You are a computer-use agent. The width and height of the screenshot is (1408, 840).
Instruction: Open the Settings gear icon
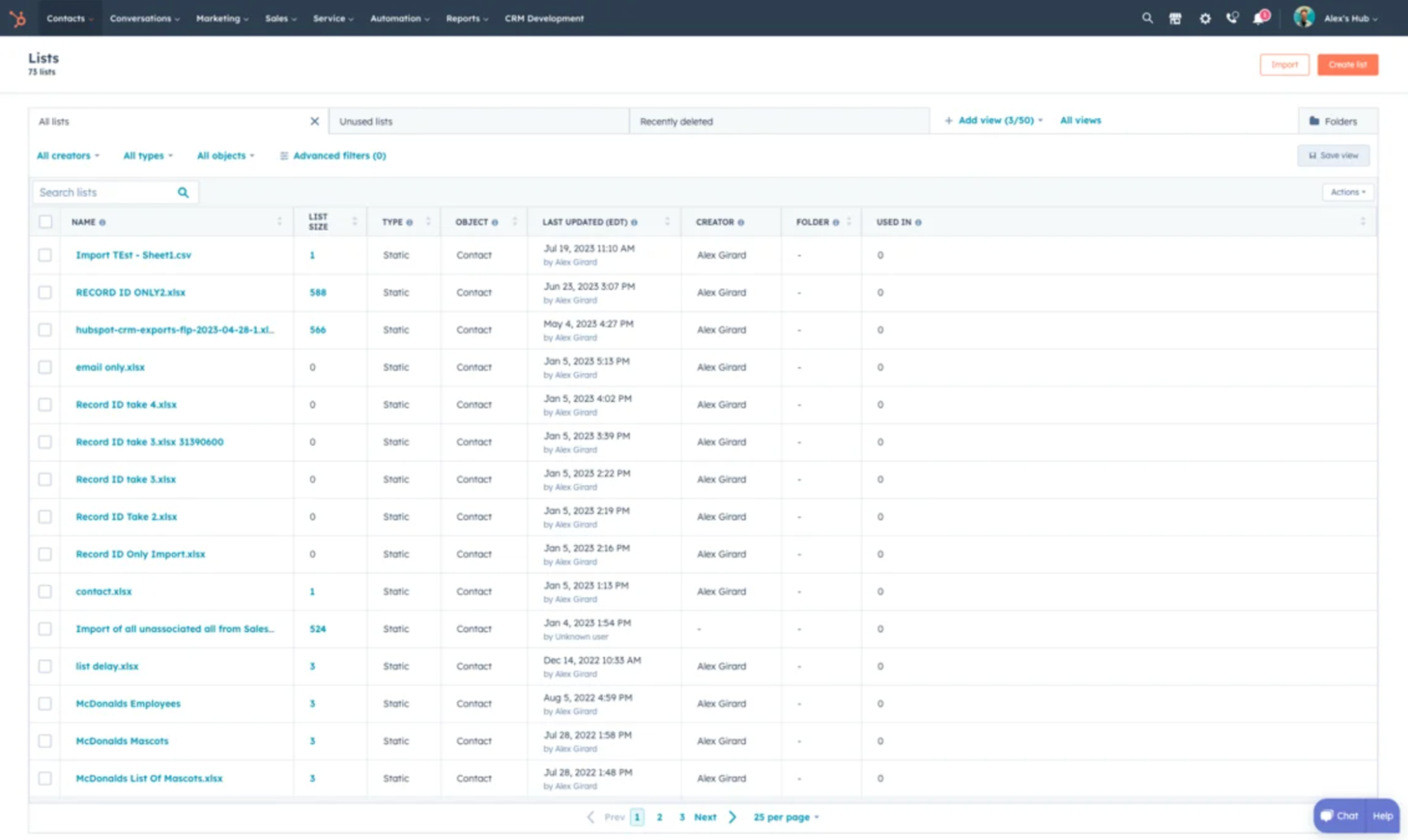(1205, 19)
